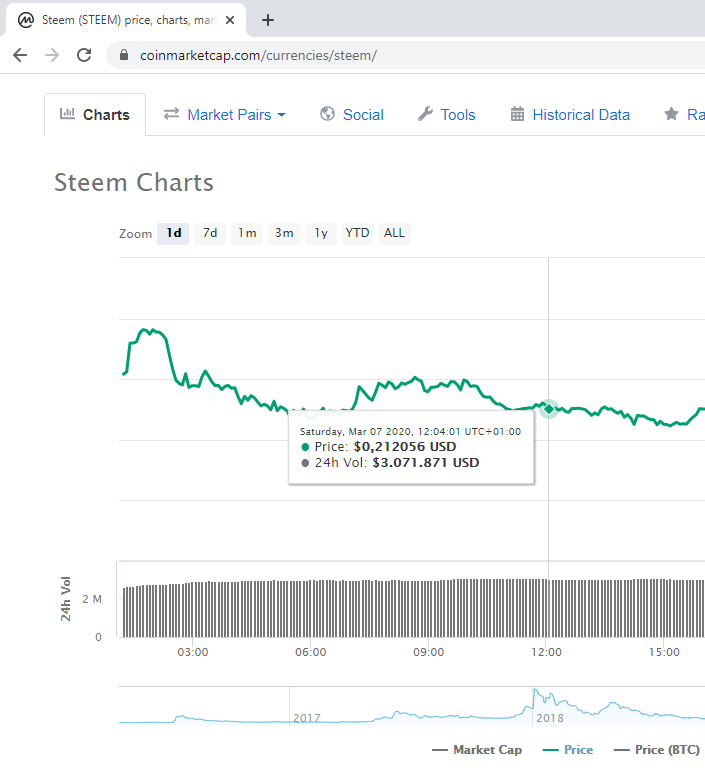Image resolution: width=705 pixels, height=776 pixels.
Task: Click the wrench icon beside Tools
Action: click(x=425, y=114)
